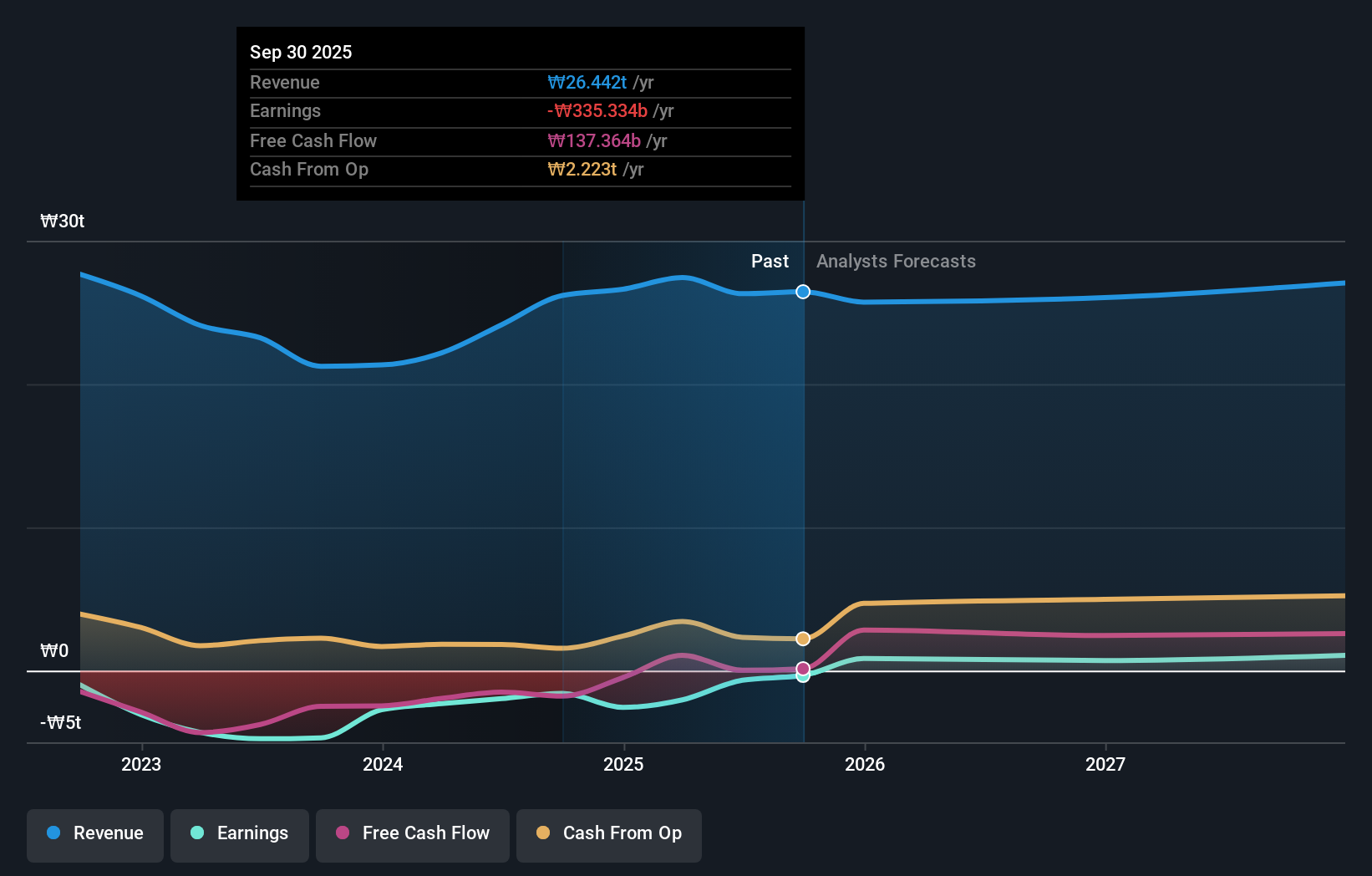Click the negative Earnings value in tooltip
The image size is (1372, 876).
[x=599, y=110]
